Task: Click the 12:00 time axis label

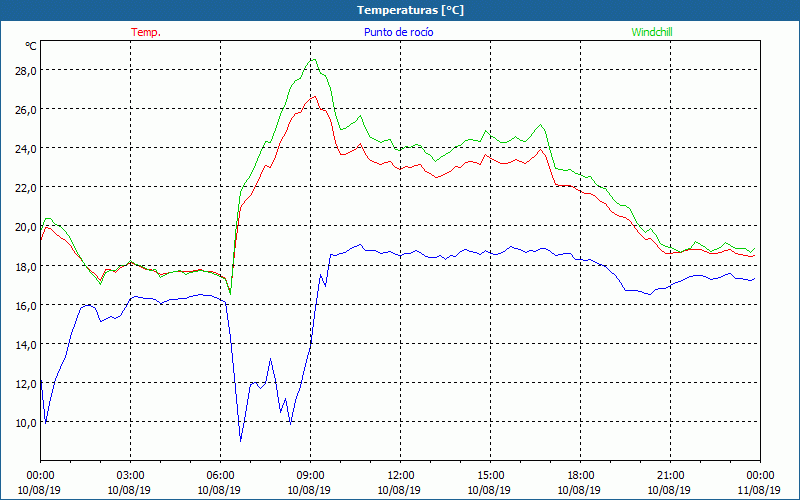Action: click(401, 476)
